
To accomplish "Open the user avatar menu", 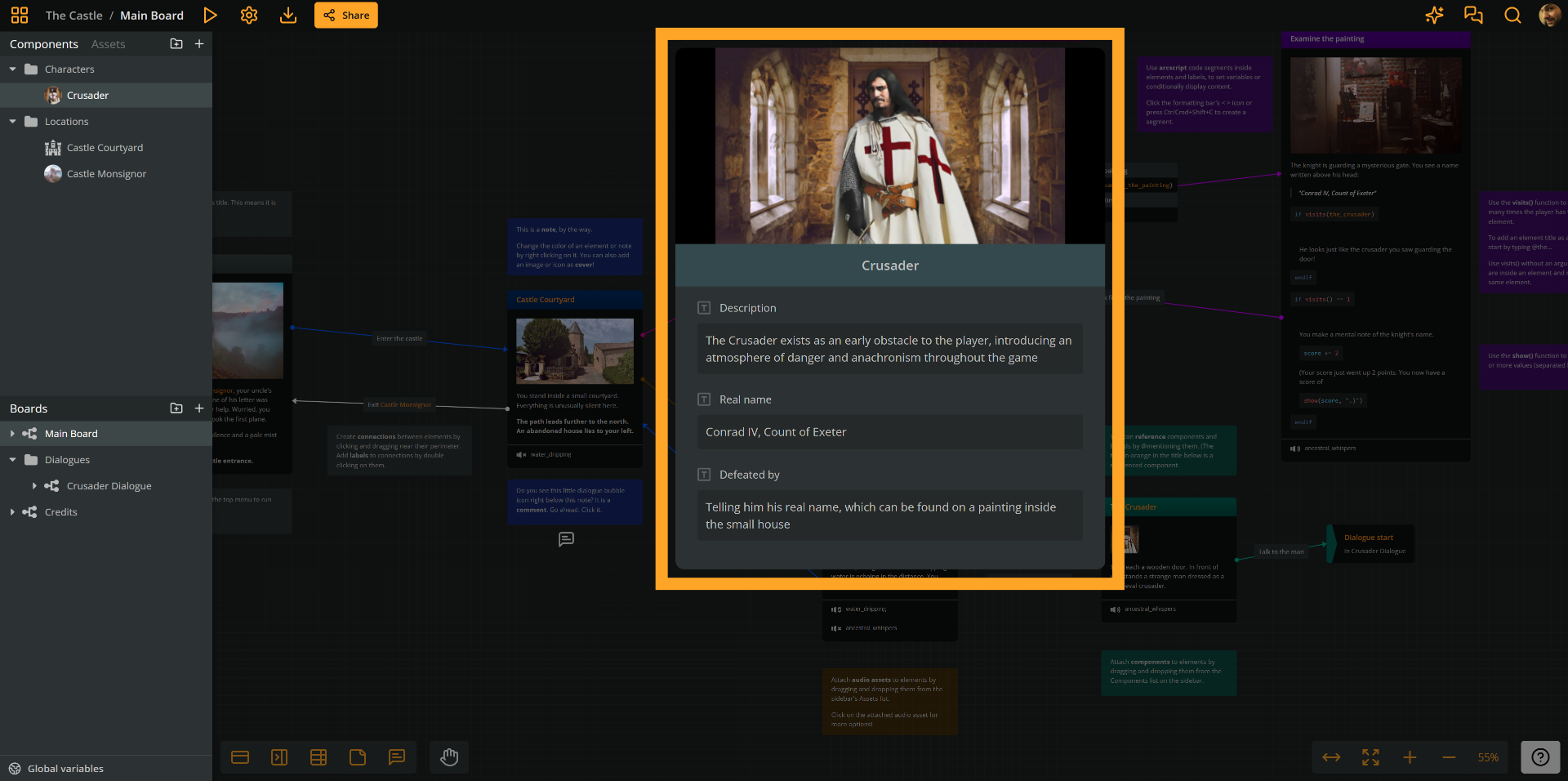I will pyautogui.click(x=1549, y=16).
